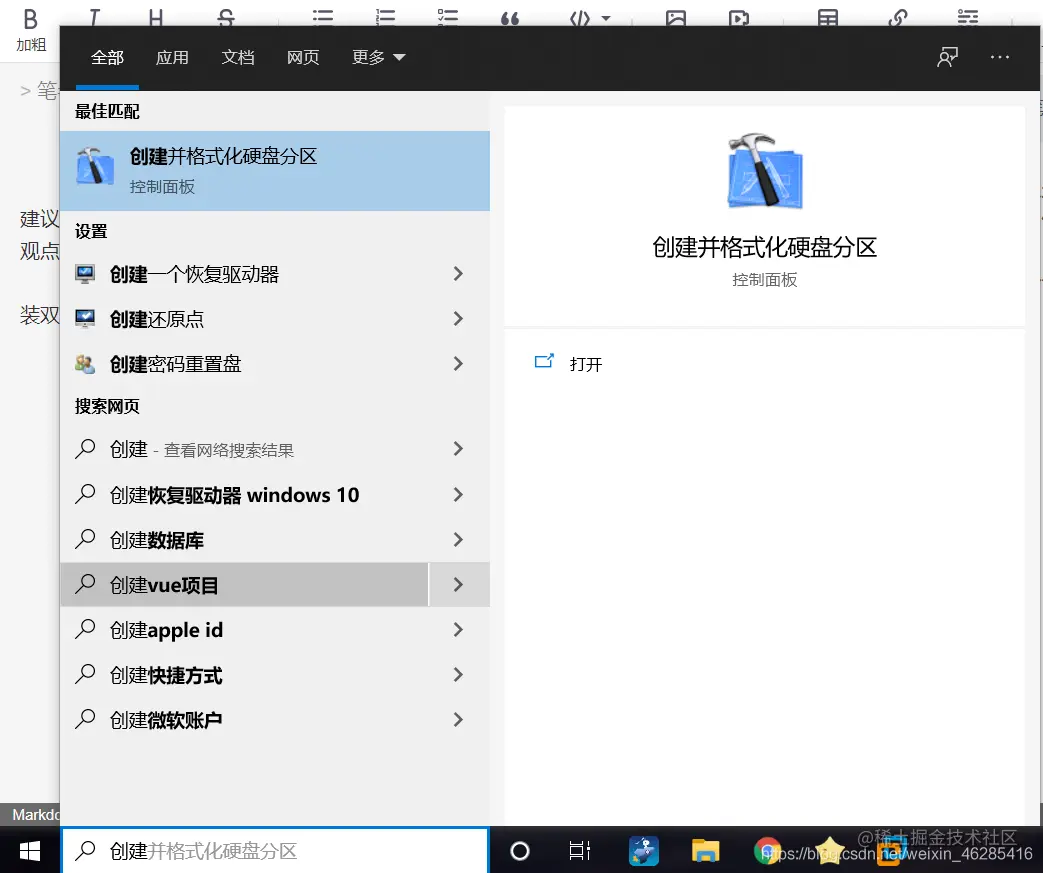
Task: Click 打开 to launch disk partition tool
Action: pyautogui.click(x=585, y=364)
